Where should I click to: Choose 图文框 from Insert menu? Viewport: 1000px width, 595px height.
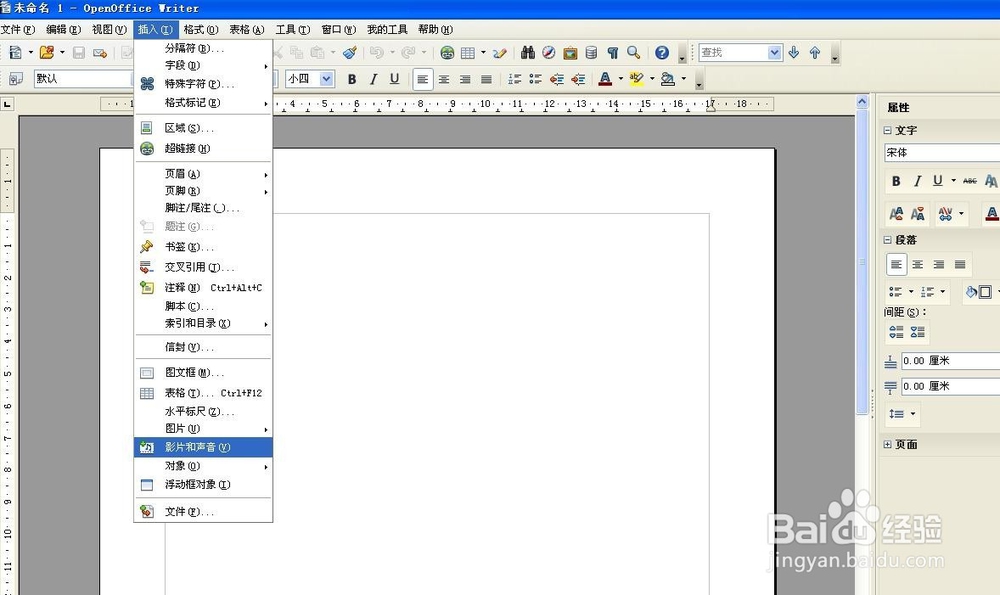(x=203, y=372)
